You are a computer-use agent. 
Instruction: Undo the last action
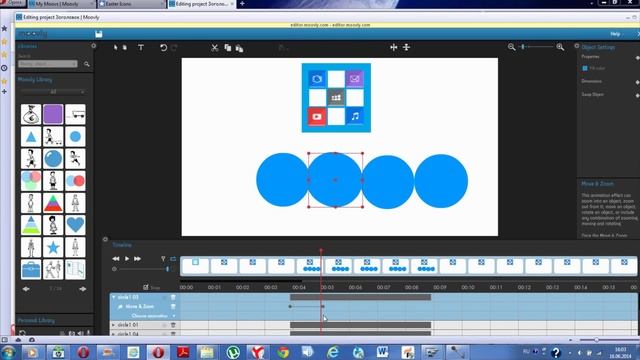[163, 48]
